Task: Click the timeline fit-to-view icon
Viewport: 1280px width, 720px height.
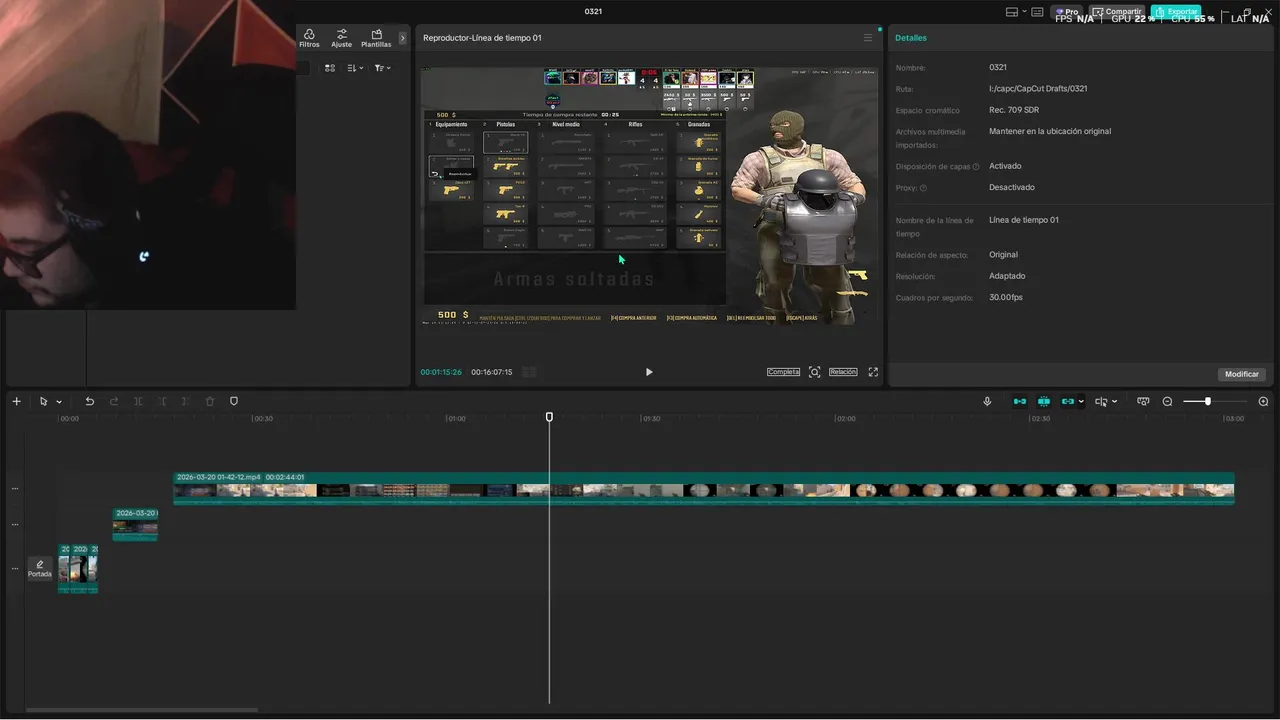Action: [1143, 401]
